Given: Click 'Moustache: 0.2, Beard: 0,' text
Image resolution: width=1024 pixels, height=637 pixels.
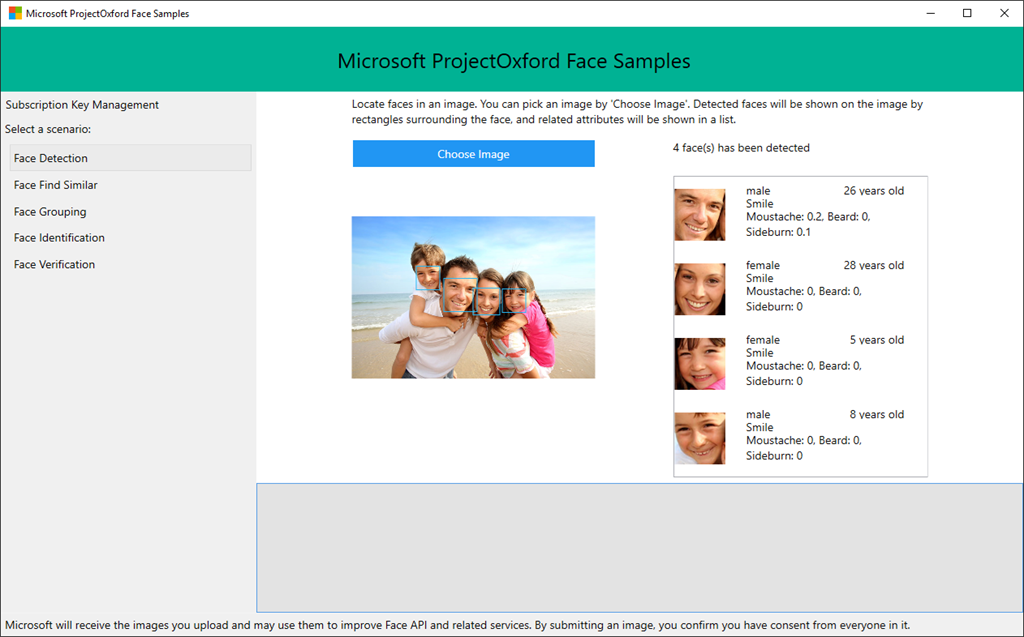Looking at the screenshot, I should pos(808,217).
